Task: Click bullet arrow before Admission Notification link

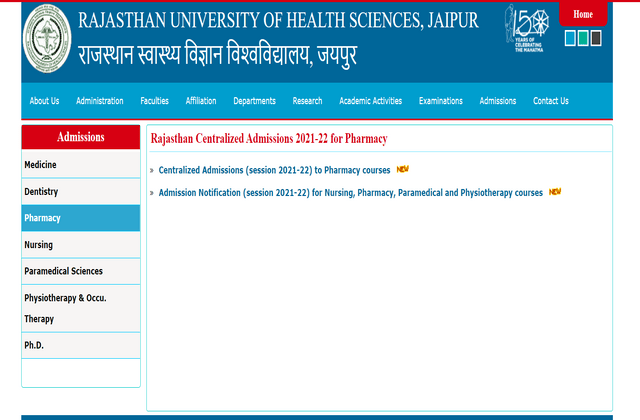Action: coord(152,193)
